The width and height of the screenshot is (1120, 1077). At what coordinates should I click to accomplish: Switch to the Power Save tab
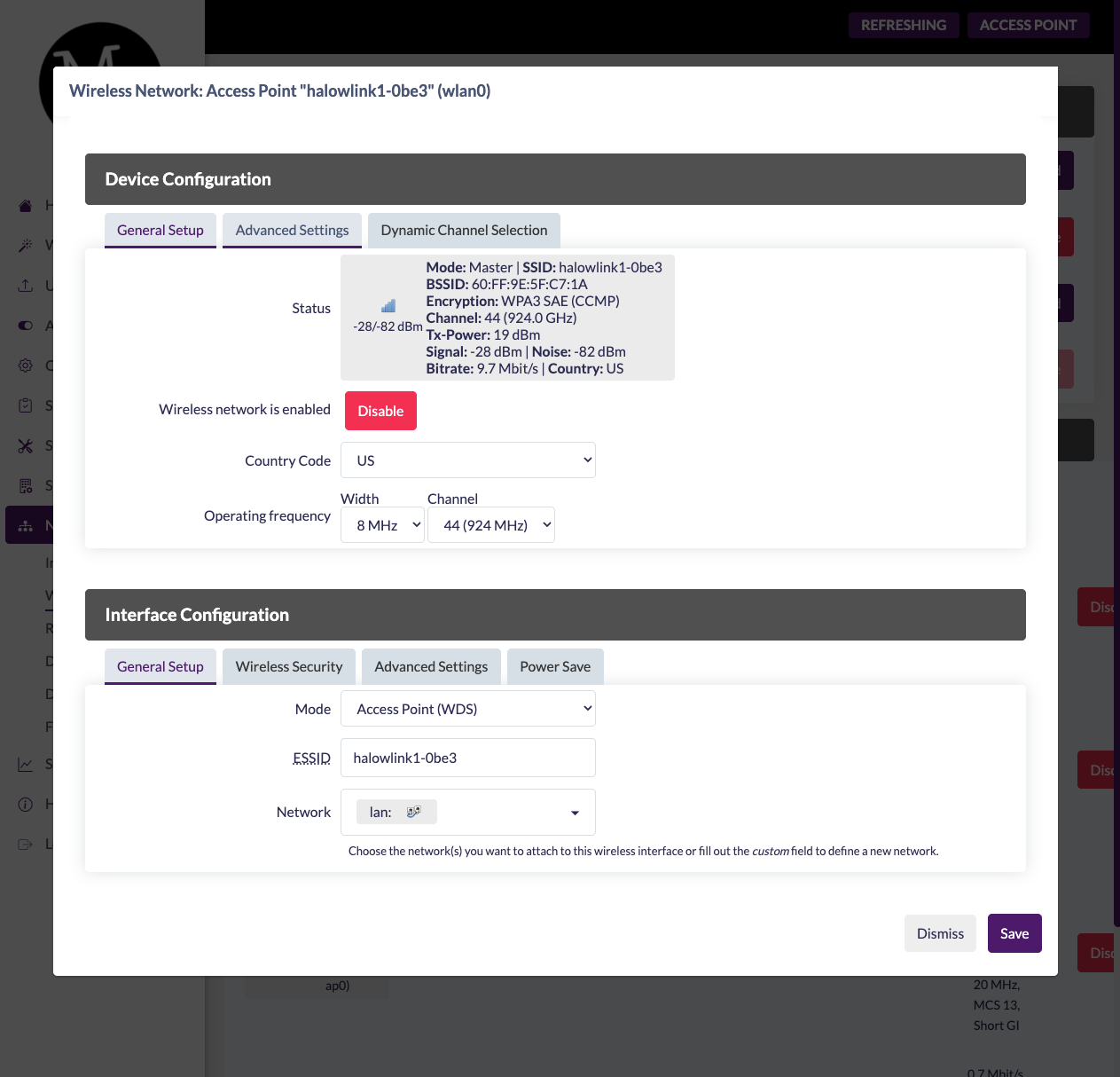click(555, 667)
